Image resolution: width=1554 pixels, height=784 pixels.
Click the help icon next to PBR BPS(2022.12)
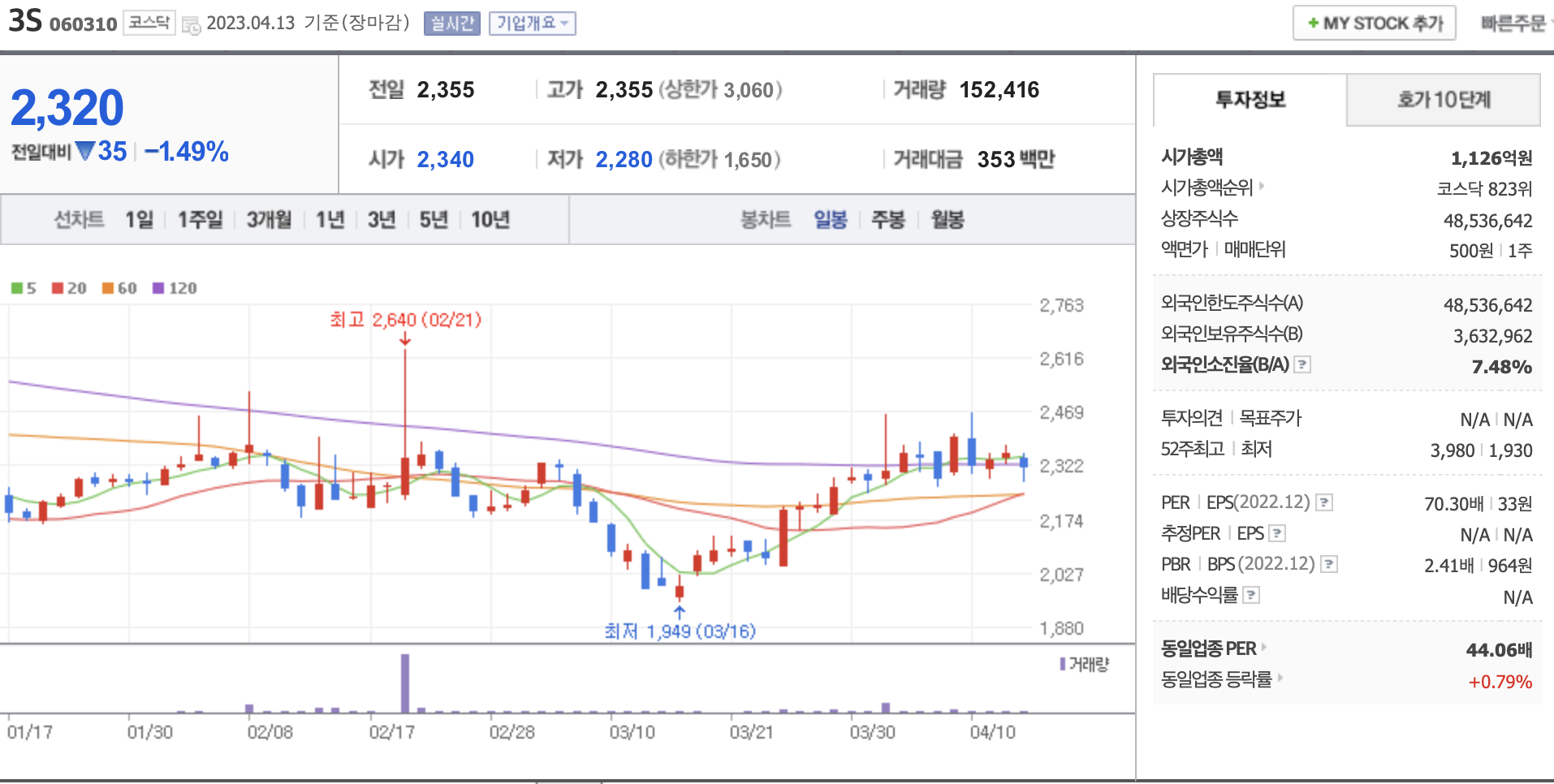[1329, 564]
